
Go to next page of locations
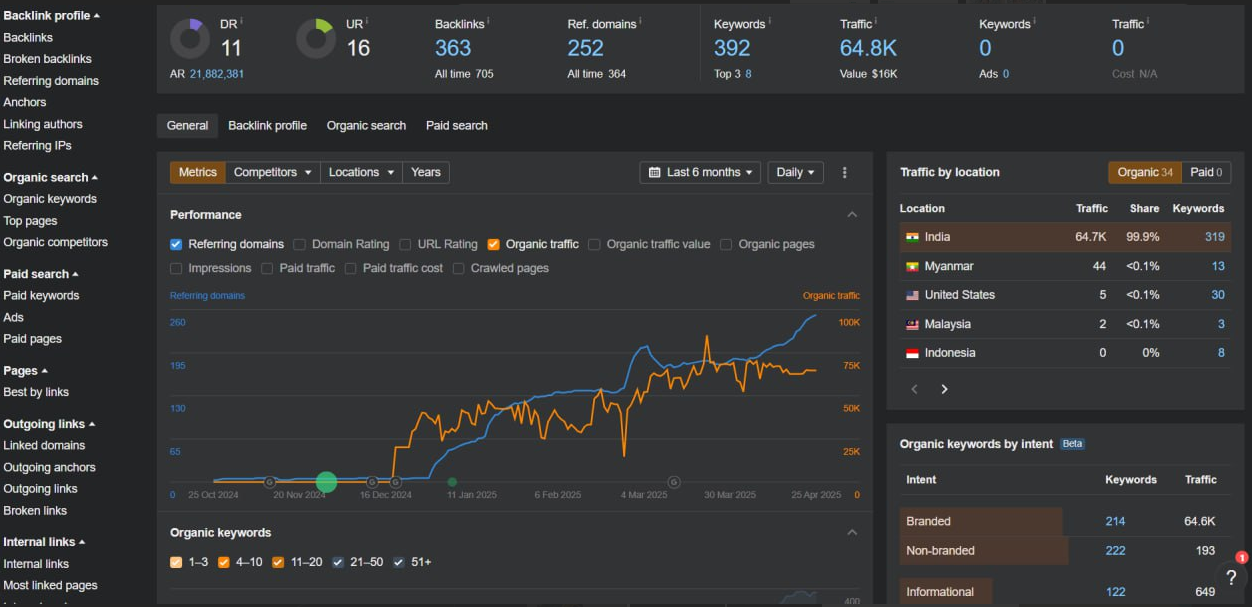(944, 389)
